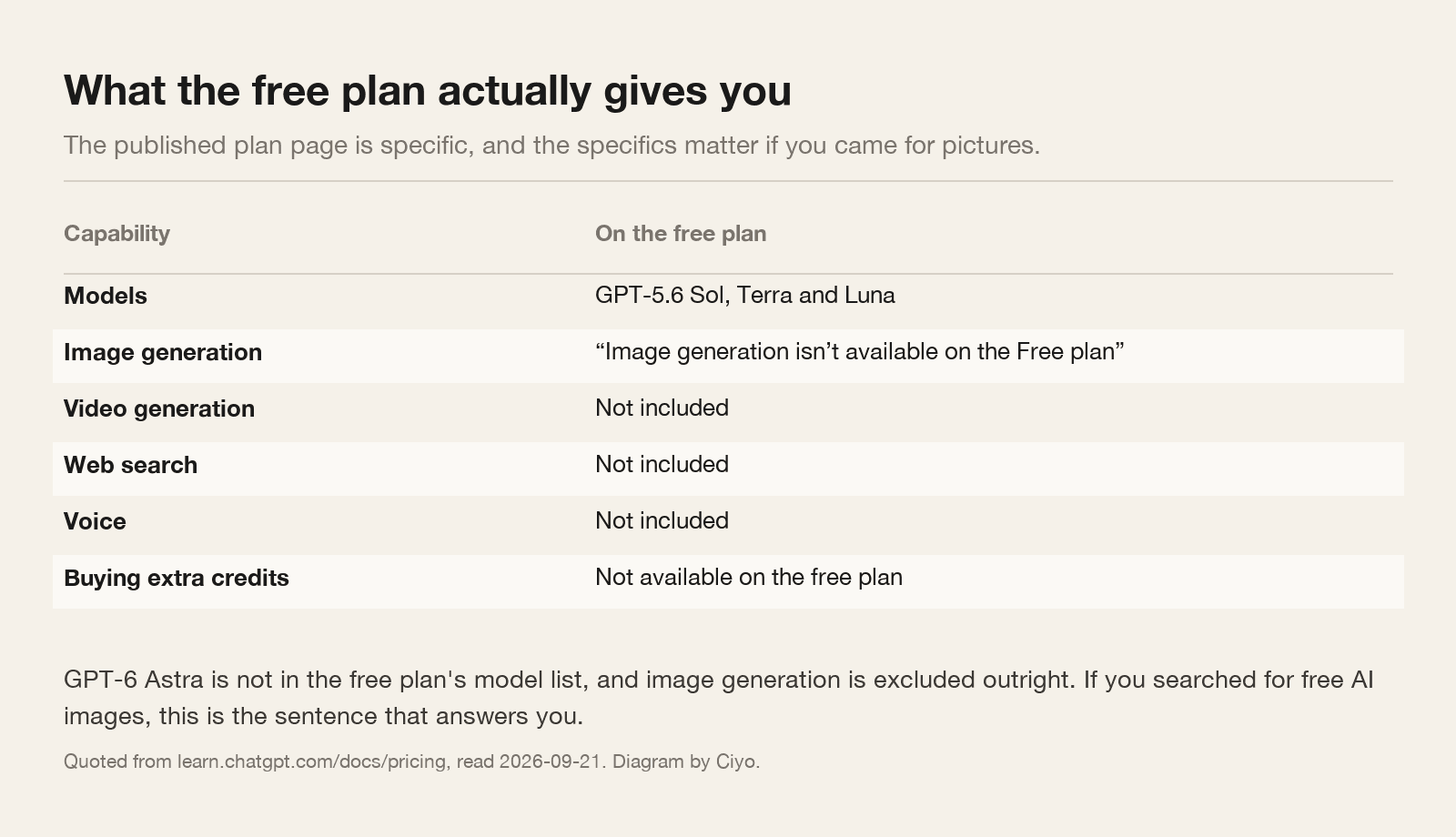Click the learn.chatgpt.com/docs/pricing source text
Image resolution: width=1456 pixels, height=837 pixels.
click(311, 761)
